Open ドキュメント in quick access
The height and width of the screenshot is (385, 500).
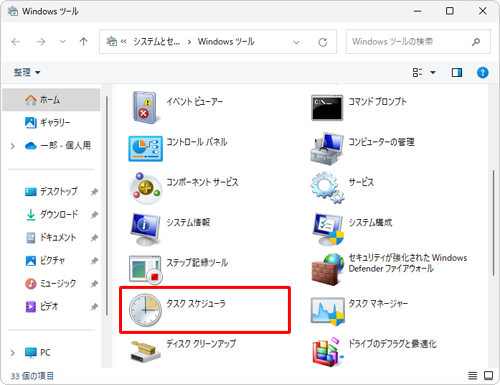point(51,237)
